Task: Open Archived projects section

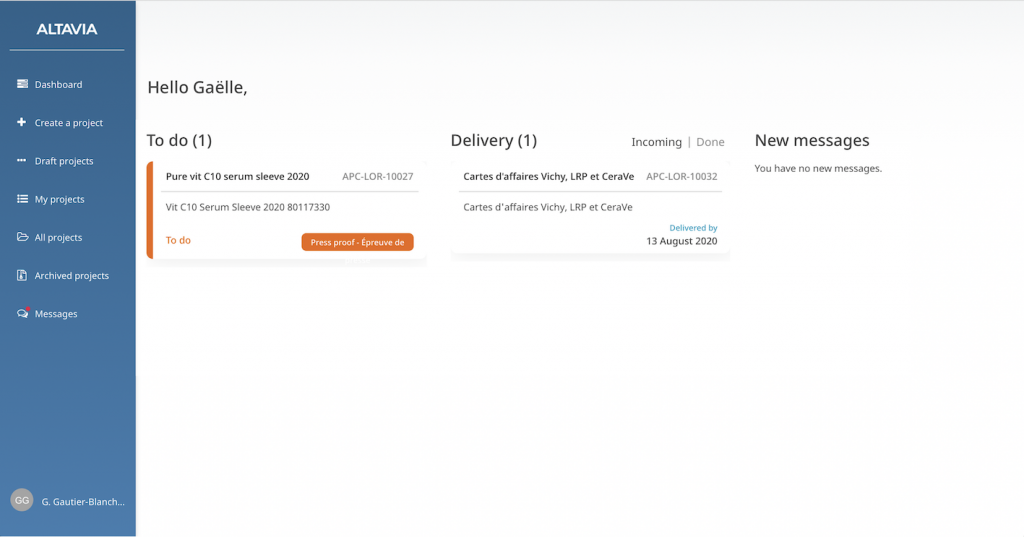Action: [x=72, y=276]
